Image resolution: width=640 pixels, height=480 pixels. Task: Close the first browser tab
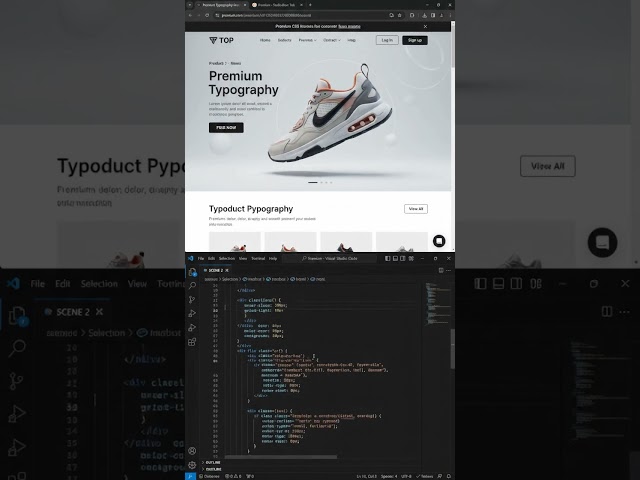[x=245, y=5]
